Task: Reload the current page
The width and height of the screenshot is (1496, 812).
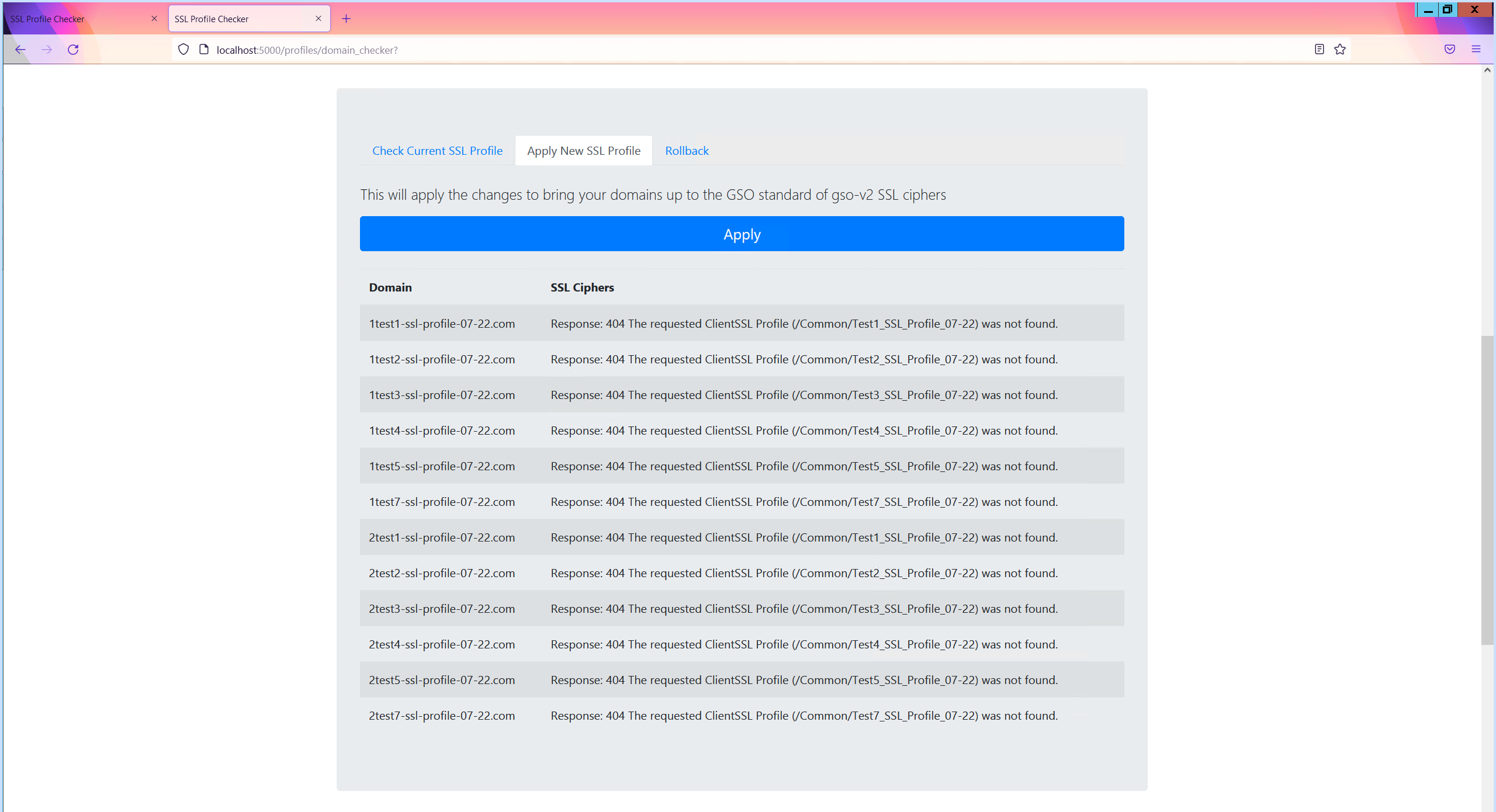Action: (x=73, y=50)
